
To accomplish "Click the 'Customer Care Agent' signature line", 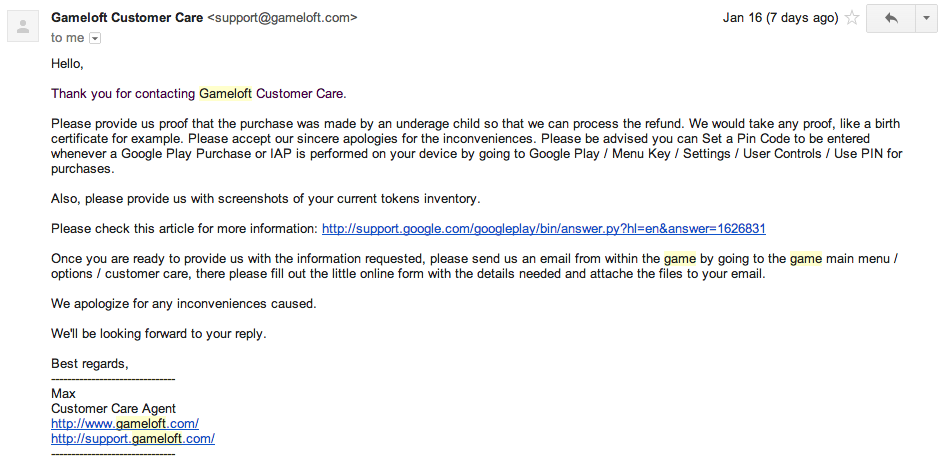I will coord(113,409).
